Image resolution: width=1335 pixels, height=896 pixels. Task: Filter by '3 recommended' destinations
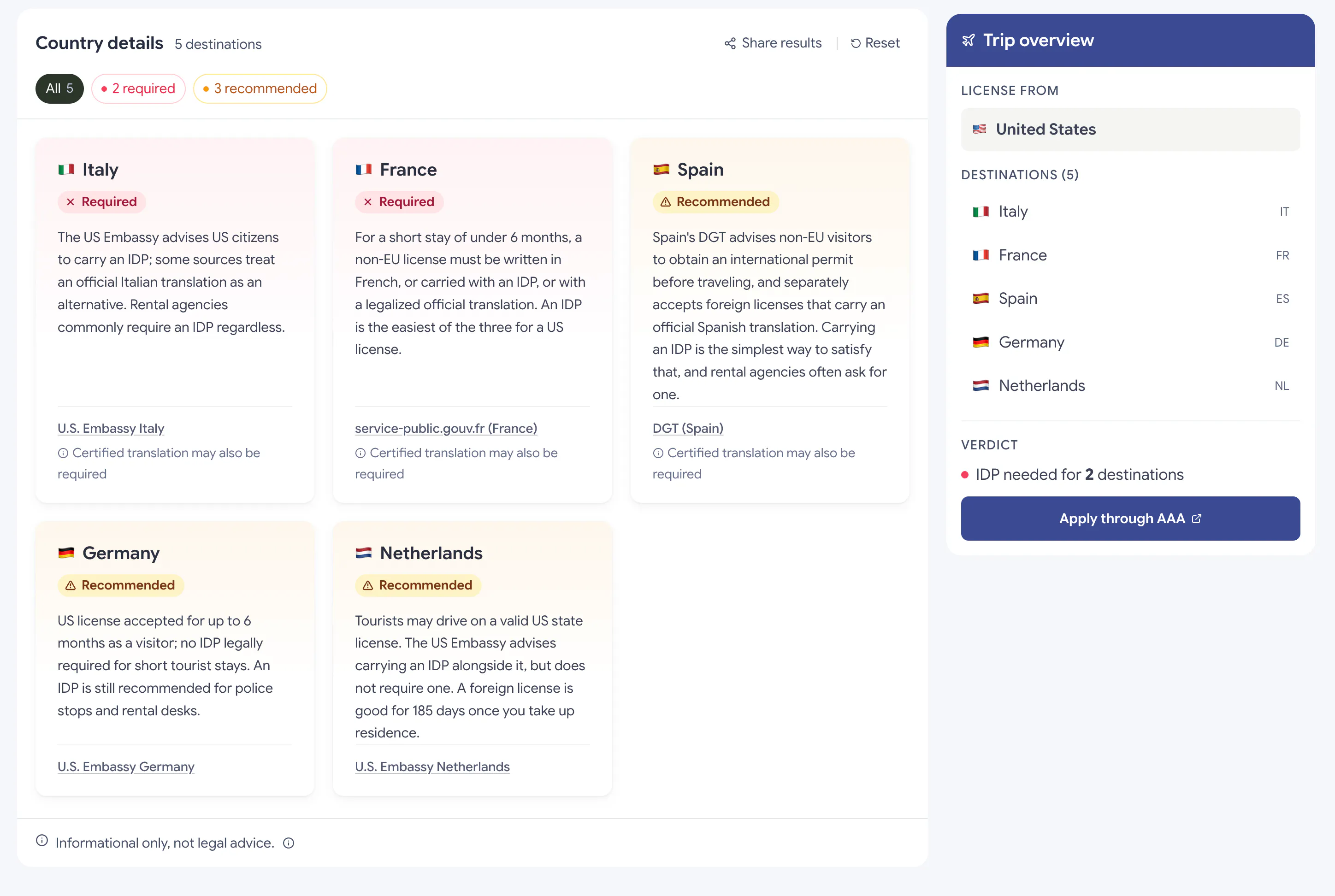point(260,88)
